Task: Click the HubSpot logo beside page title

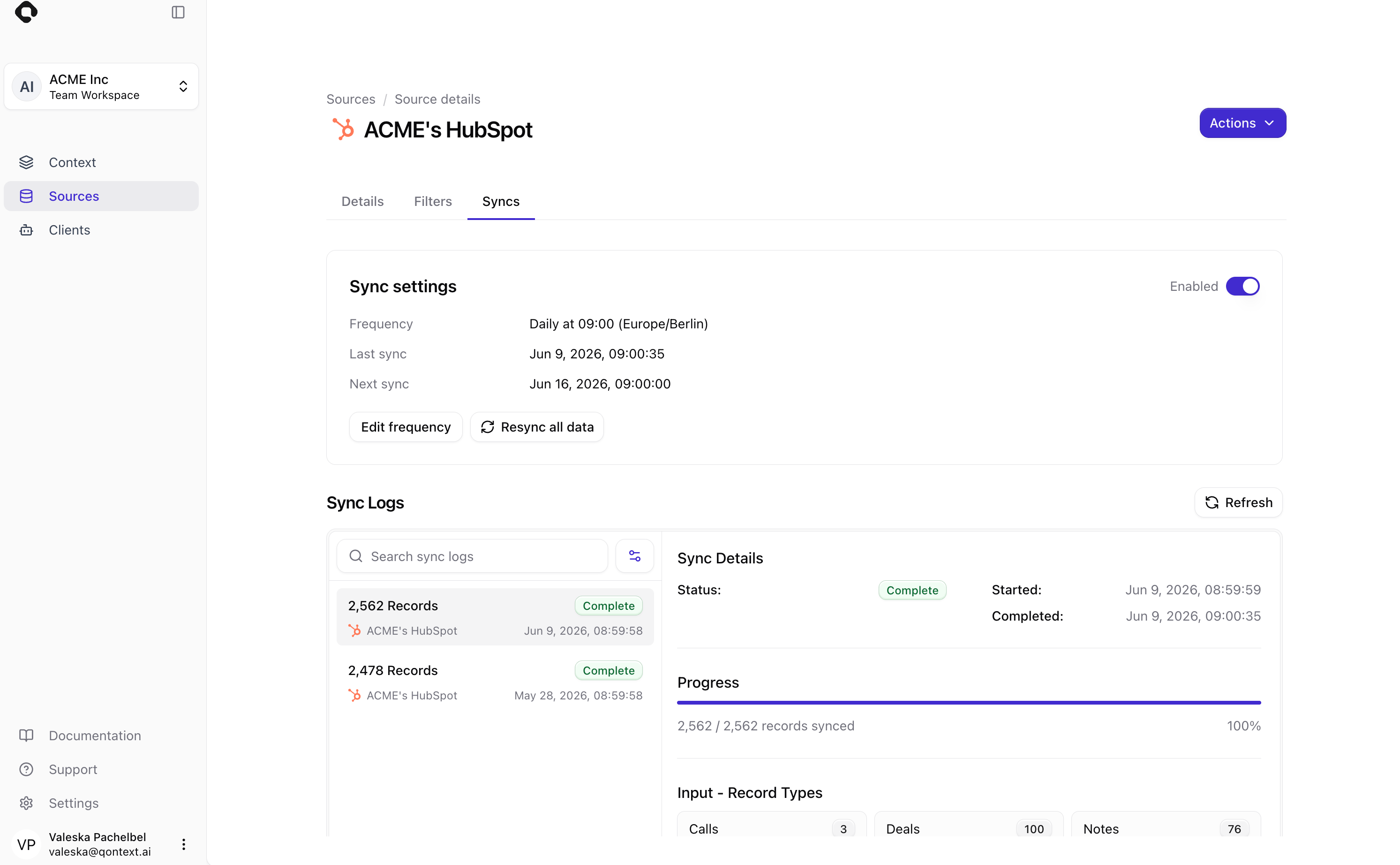Action: click(x=344, y=129)
